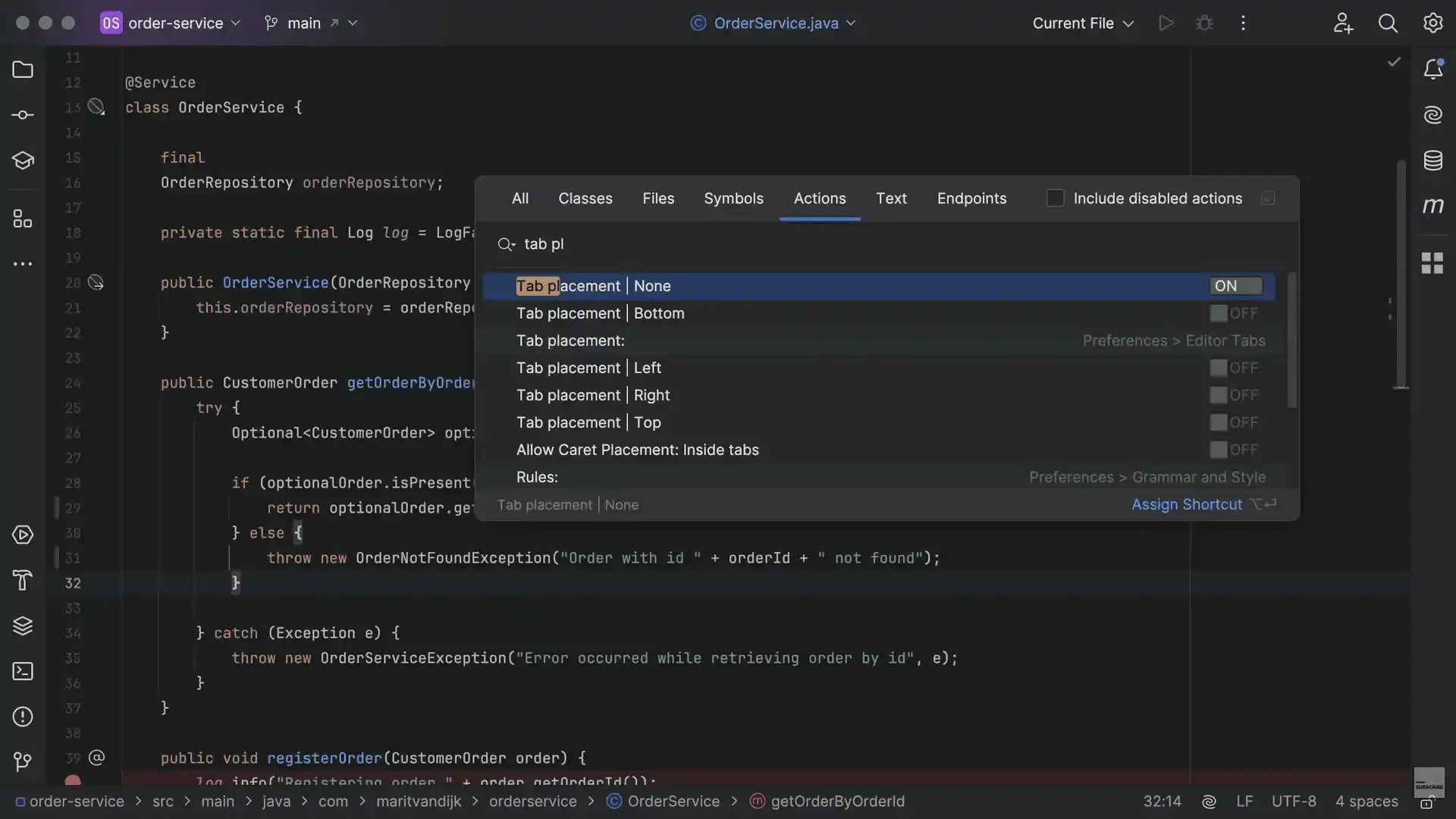Open the Notifications bell icon

point(1432,70)
